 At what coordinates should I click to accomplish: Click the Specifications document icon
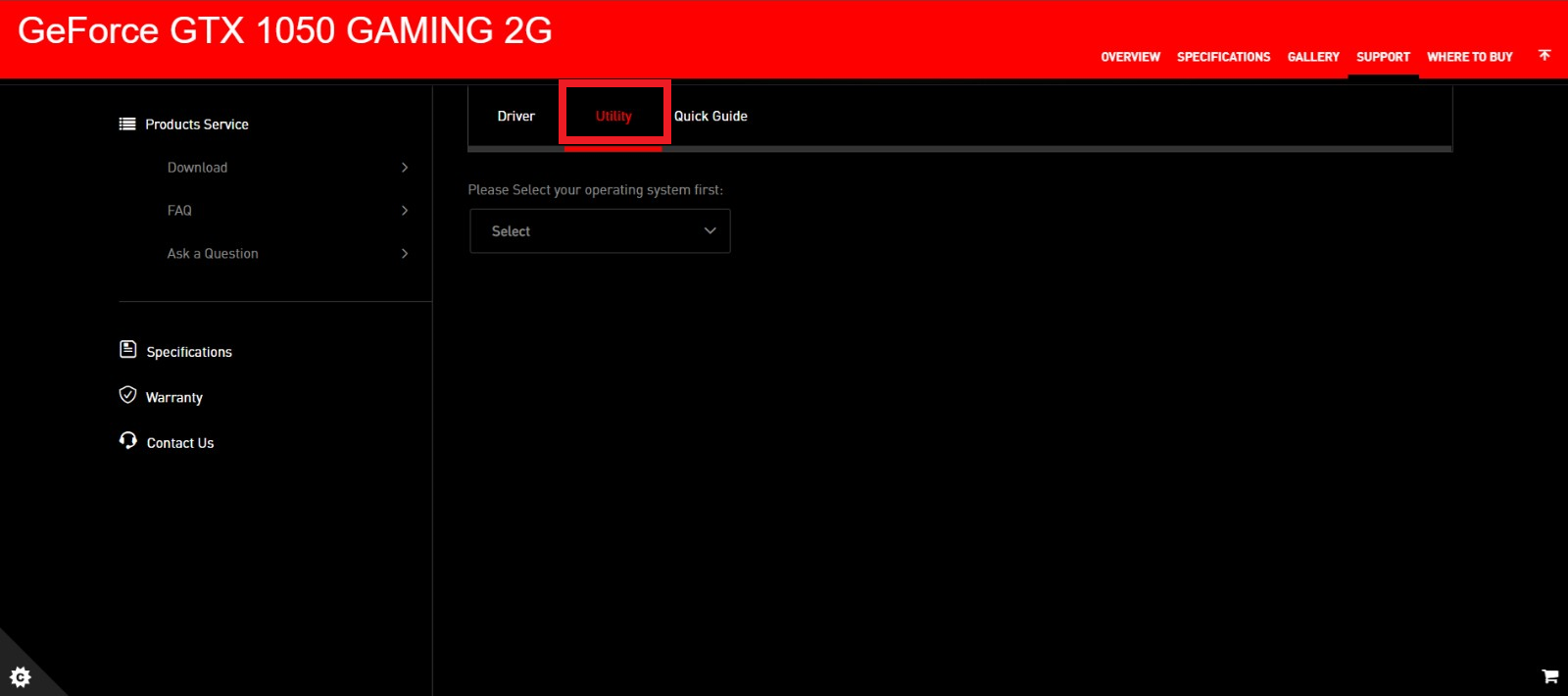[x=127, y=350]
